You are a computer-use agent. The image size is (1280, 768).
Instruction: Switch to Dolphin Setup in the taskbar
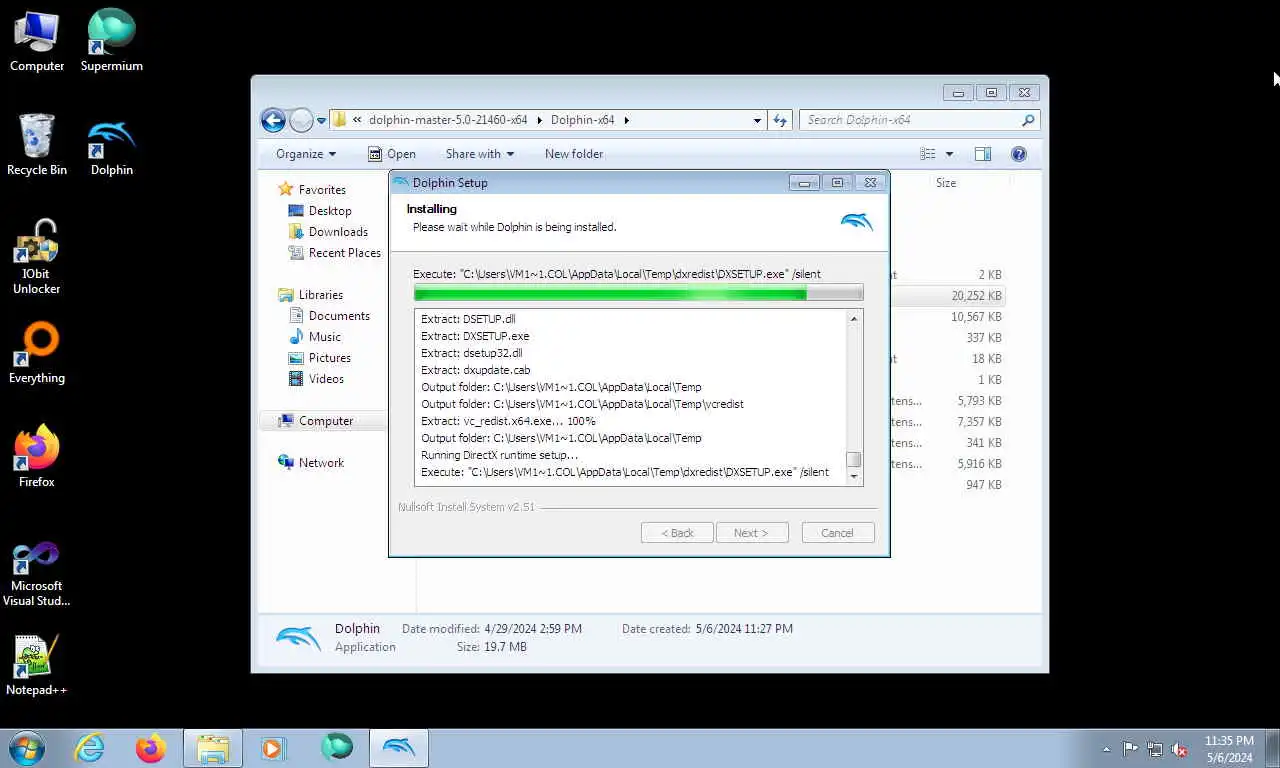pos(399,748)
